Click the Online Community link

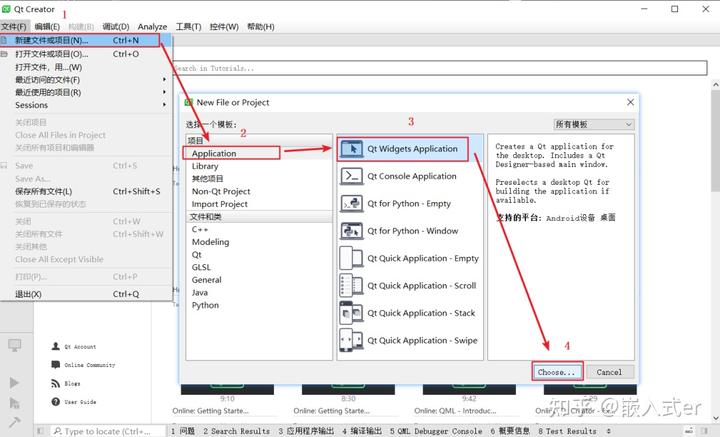[90, 365]
